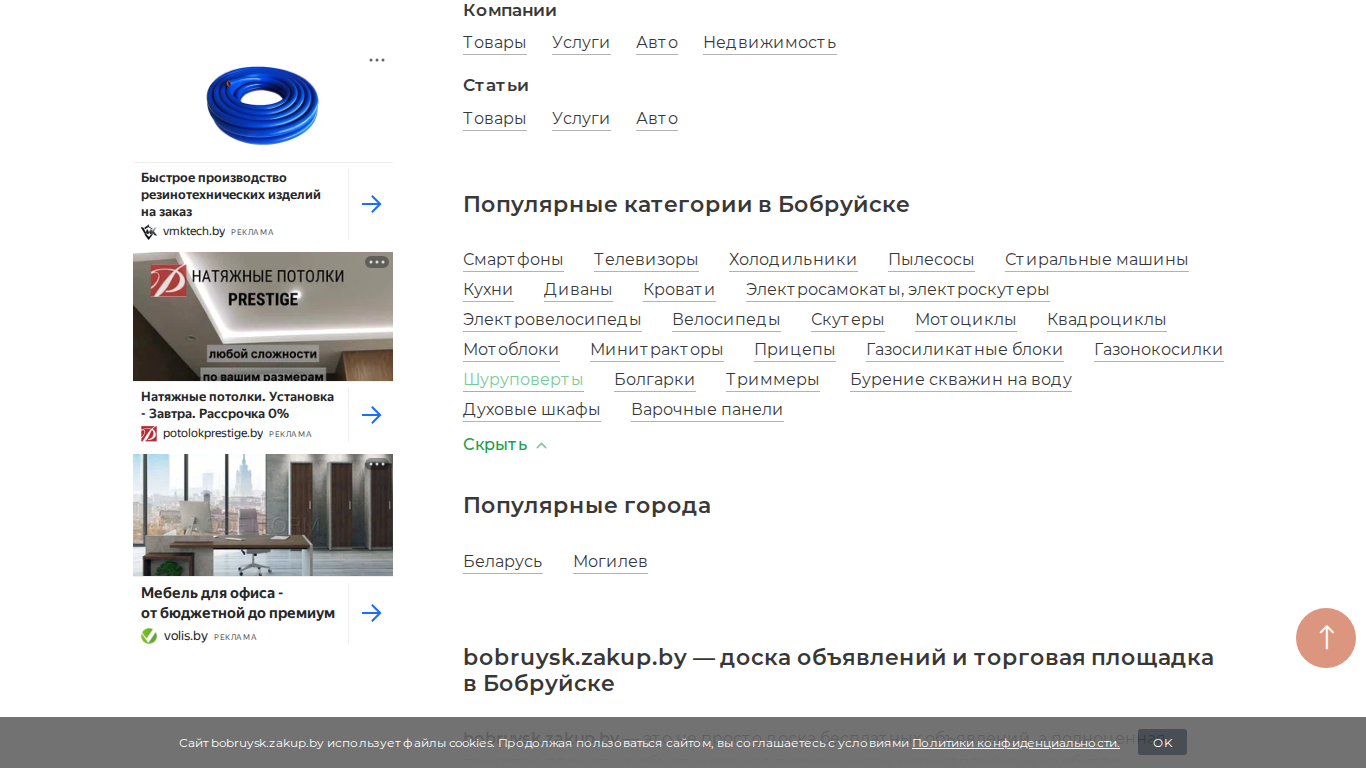Screen dimensions: 1366x768
Task: Open Бурение скважин на воду link
Action: pyautogui.click(x=961, y=380)
